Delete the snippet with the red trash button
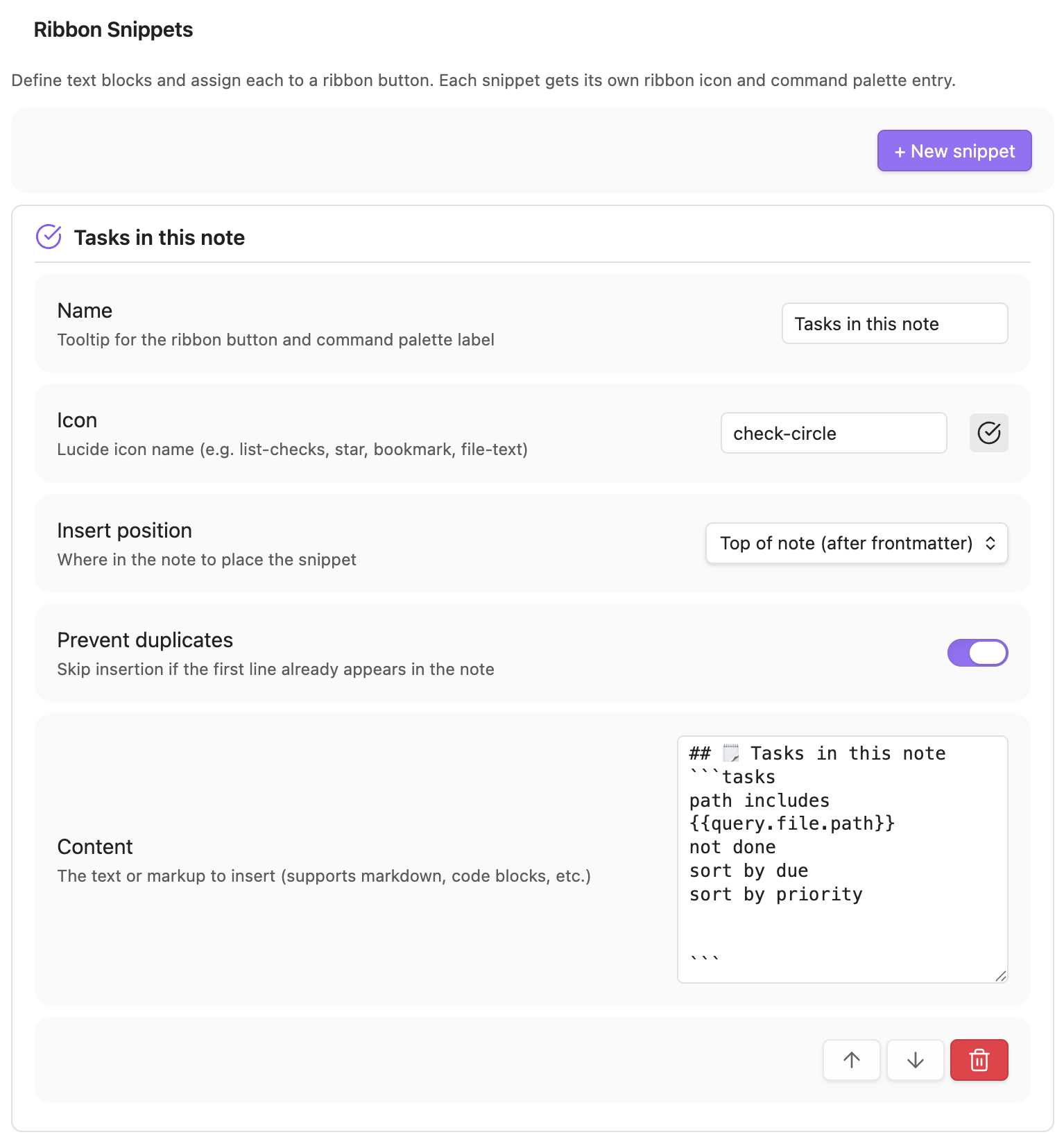Screen dimensions: 1064x1146 (979, 1060)
